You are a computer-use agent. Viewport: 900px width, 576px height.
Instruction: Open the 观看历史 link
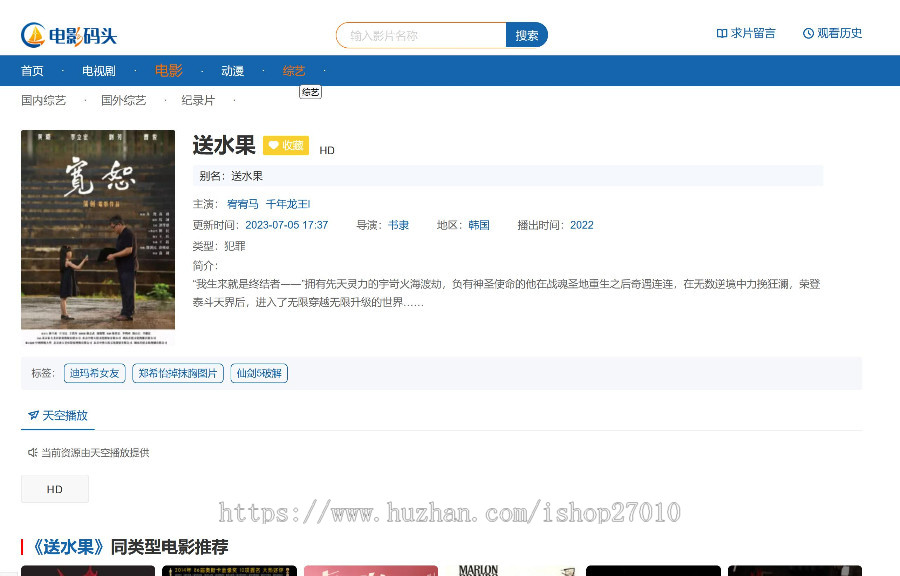[x=832, y=33]
